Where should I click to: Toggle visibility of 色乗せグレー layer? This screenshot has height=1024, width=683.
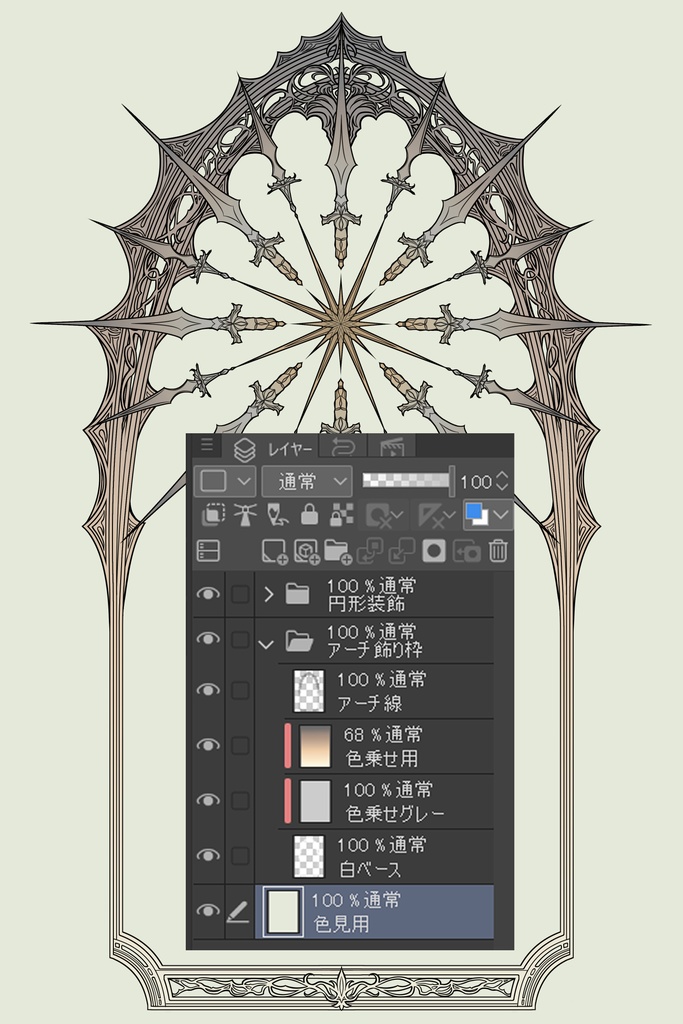pyautogui.click(x=208, y=799)
